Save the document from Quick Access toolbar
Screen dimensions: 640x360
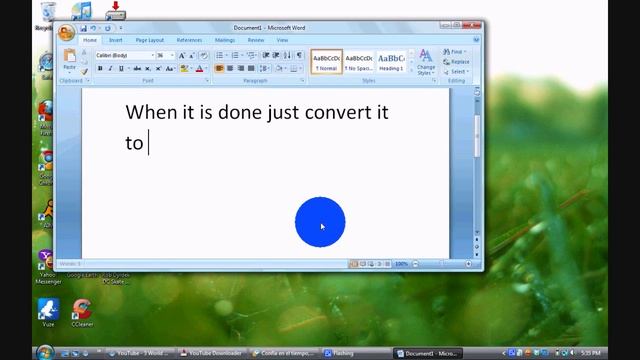click(x=83, y=28)
